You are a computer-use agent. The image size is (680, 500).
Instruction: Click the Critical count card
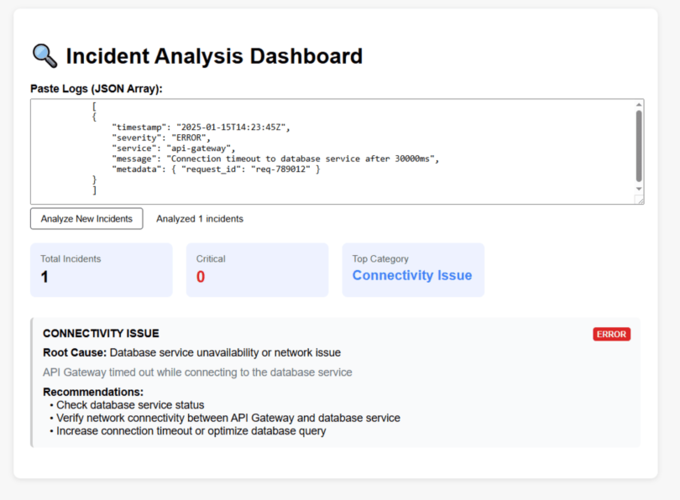click(257, 270)
